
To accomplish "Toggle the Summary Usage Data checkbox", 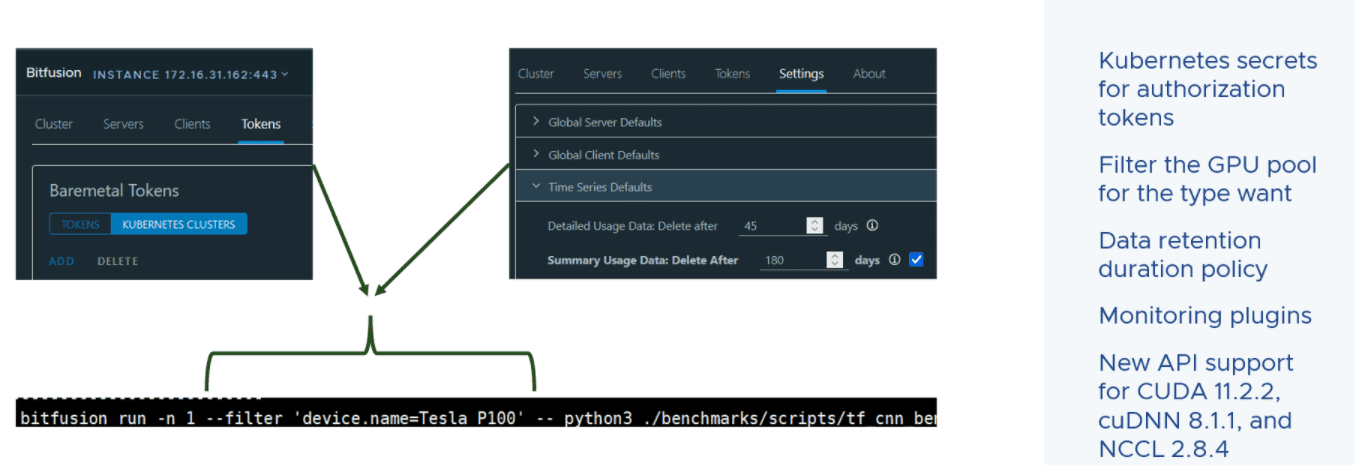I will (916, 260).
